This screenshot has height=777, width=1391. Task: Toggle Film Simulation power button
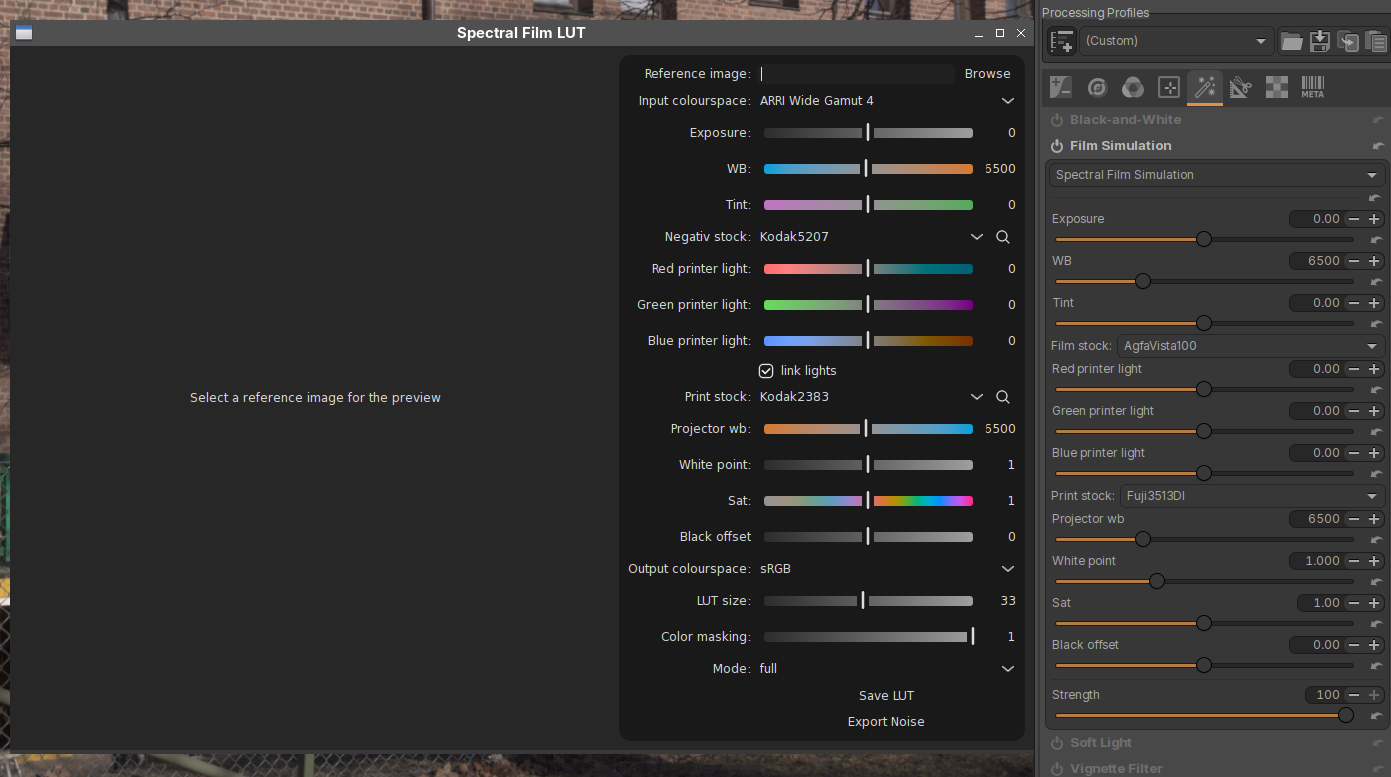1057,146
